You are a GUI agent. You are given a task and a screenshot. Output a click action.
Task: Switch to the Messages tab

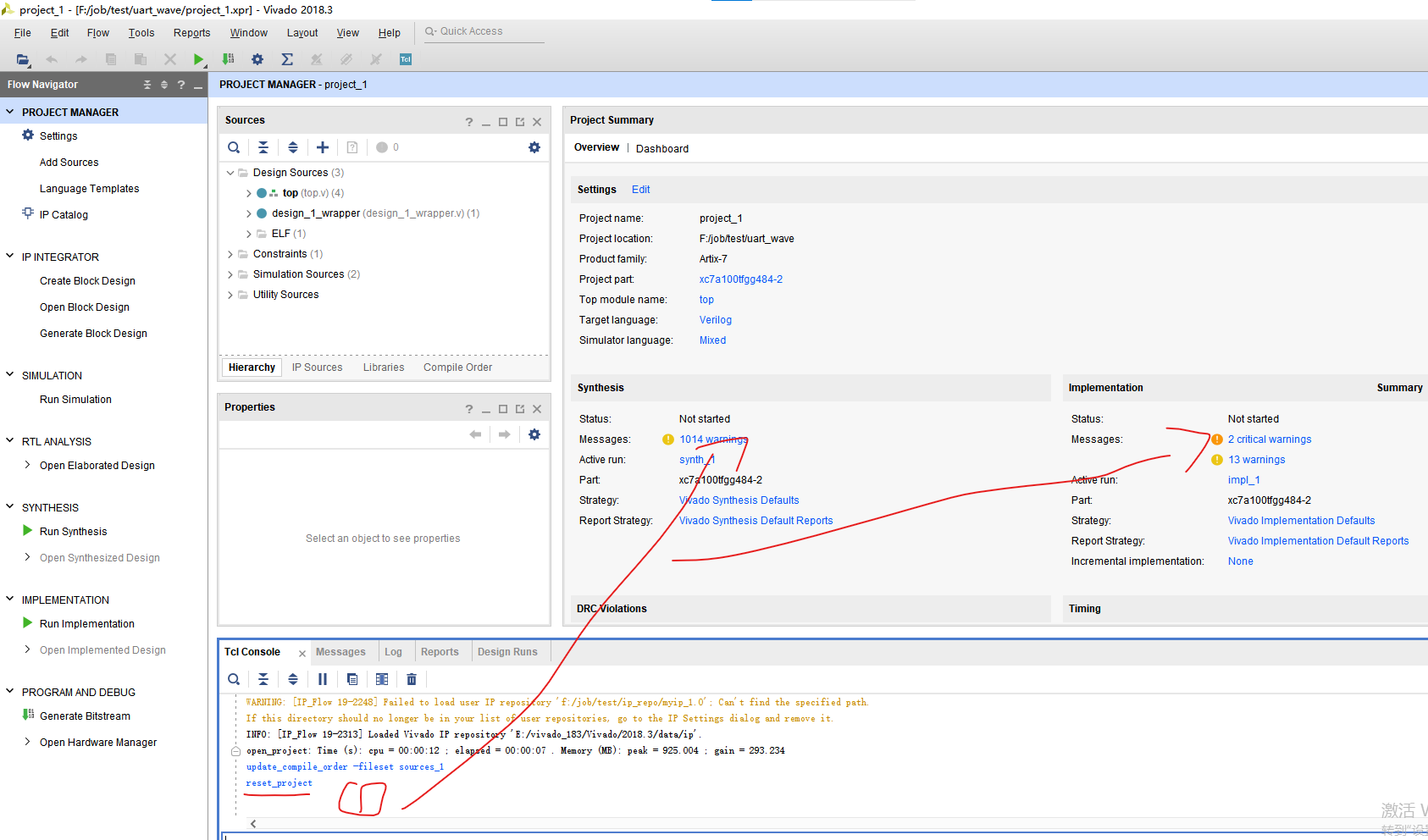[x=340, y=652]
